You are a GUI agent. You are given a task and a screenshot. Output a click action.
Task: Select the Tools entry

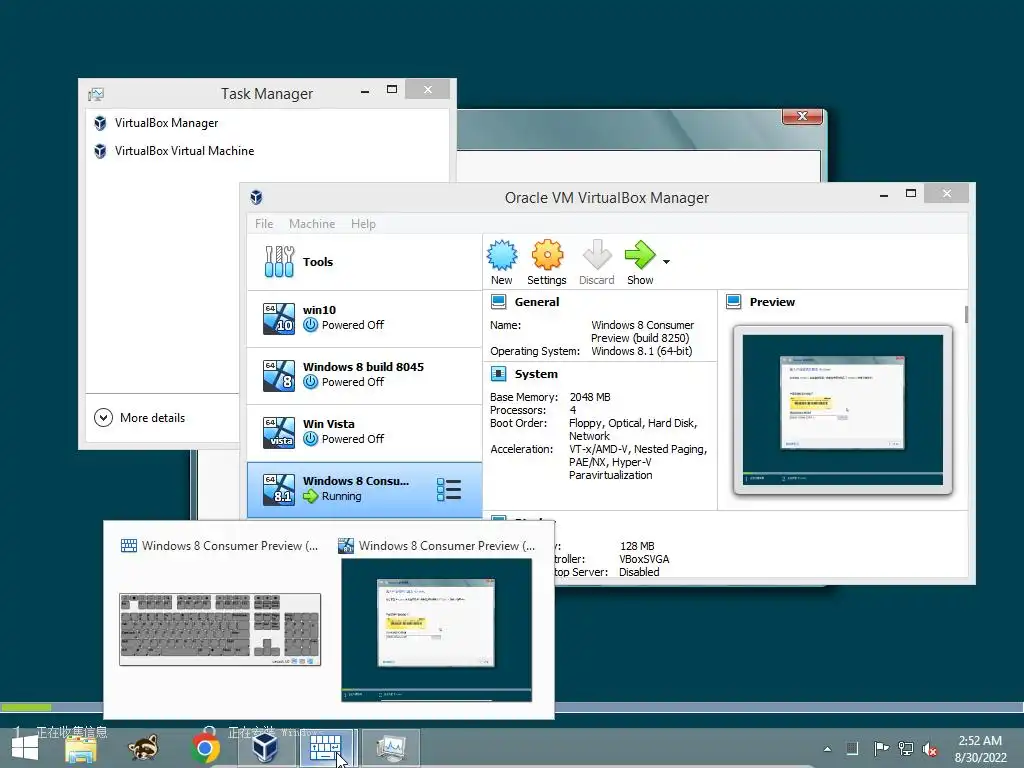[x=364, y=262]
